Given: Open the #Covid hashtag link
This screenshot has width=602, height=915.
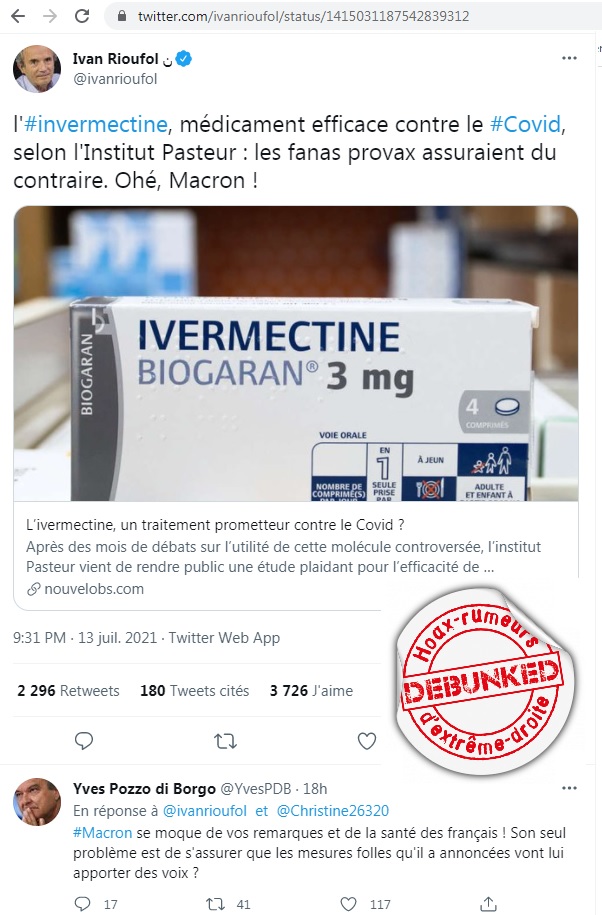Looking at the screenshot, I should click(x=526, y=124).
